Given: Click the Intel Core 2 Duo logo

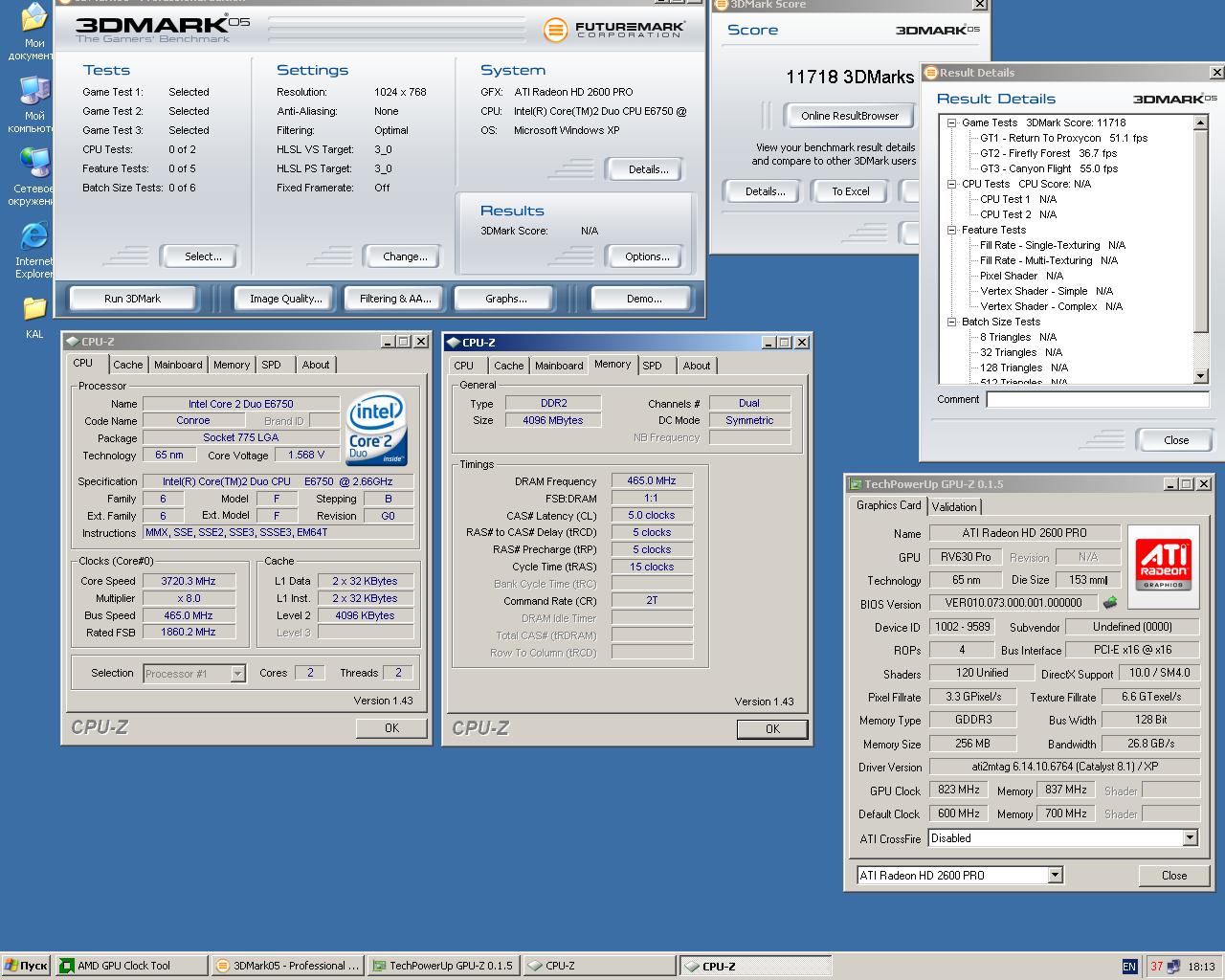Looking at the screenshot, I should (x=376, y=428).
